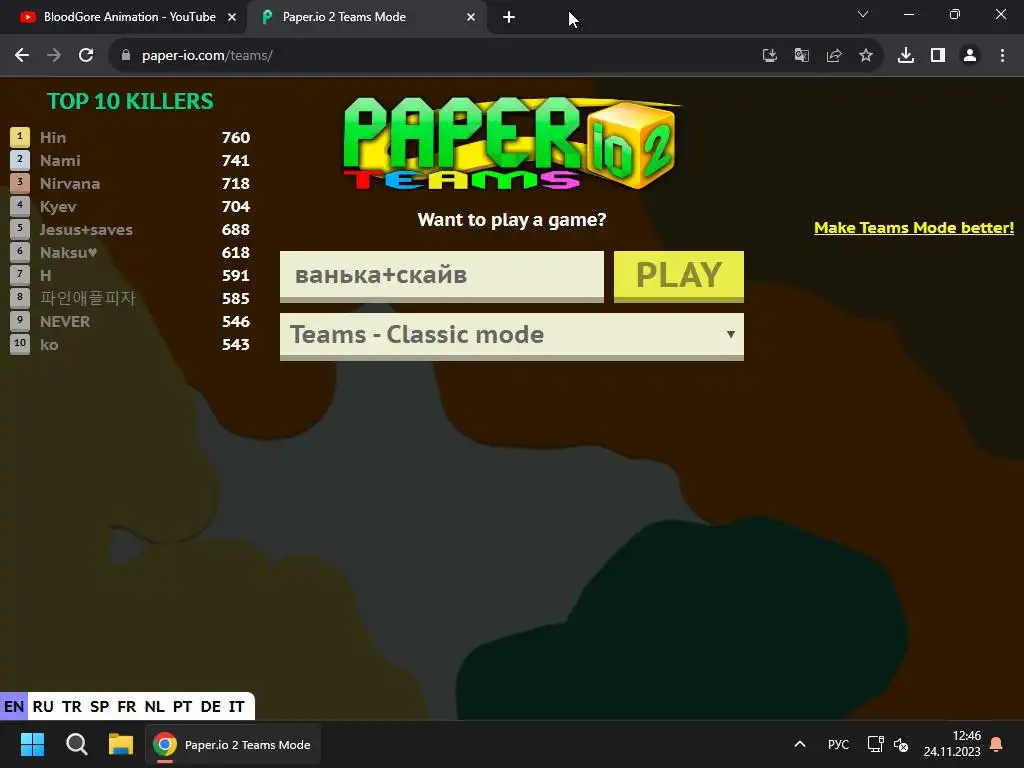The width and height of the screenshot is (1024, 768).
Task: Click the browser forward arrow
Action: 54,56
